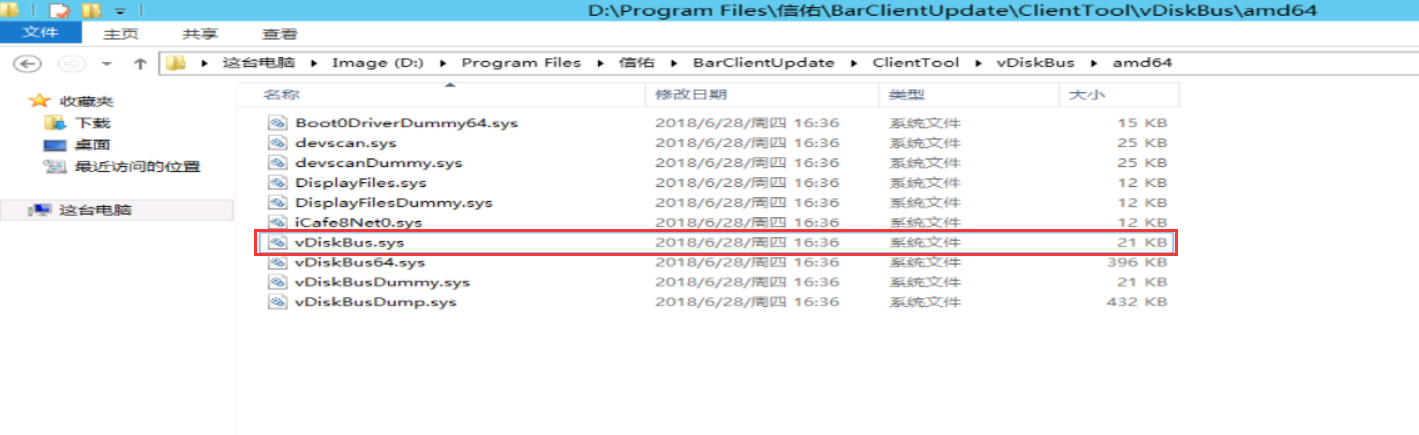The image size is (1419, 435).
Task: Switch to the 共享 (Share) ribbon tab
Action: [x=201, y=33]
